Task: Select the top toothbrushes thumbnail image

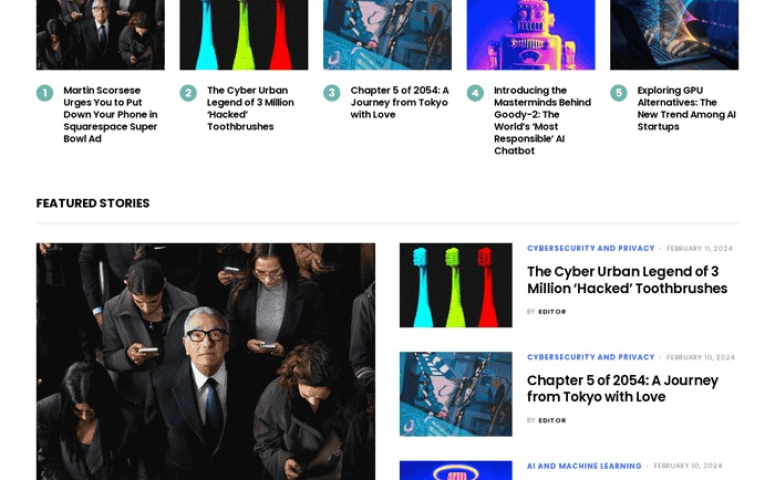Action: pyautogui.click(x=244, y=35)
